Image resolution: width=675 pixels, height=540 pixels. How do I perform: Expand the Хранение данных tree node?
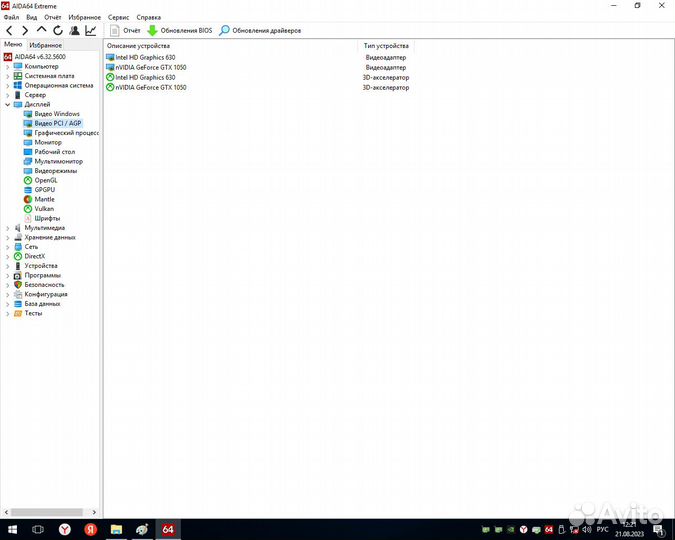click(x=8, y=237)
